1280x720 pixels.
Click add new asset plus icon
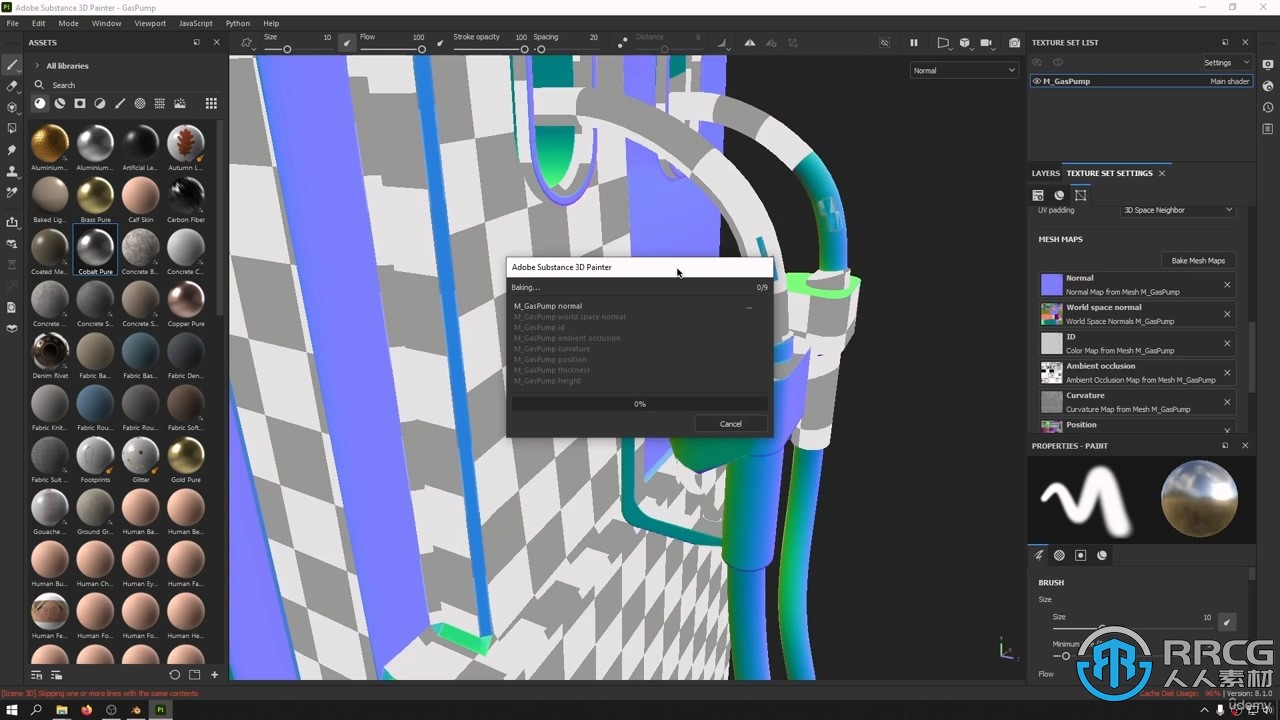(214, 675)
